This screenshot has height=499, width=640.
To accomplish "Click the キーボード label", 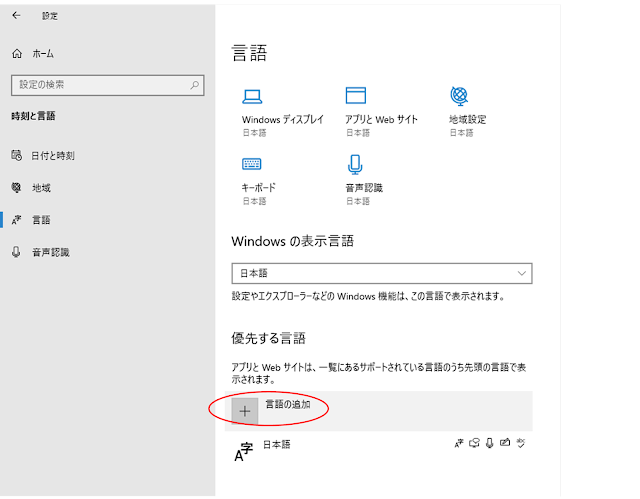I will (258, 188).
